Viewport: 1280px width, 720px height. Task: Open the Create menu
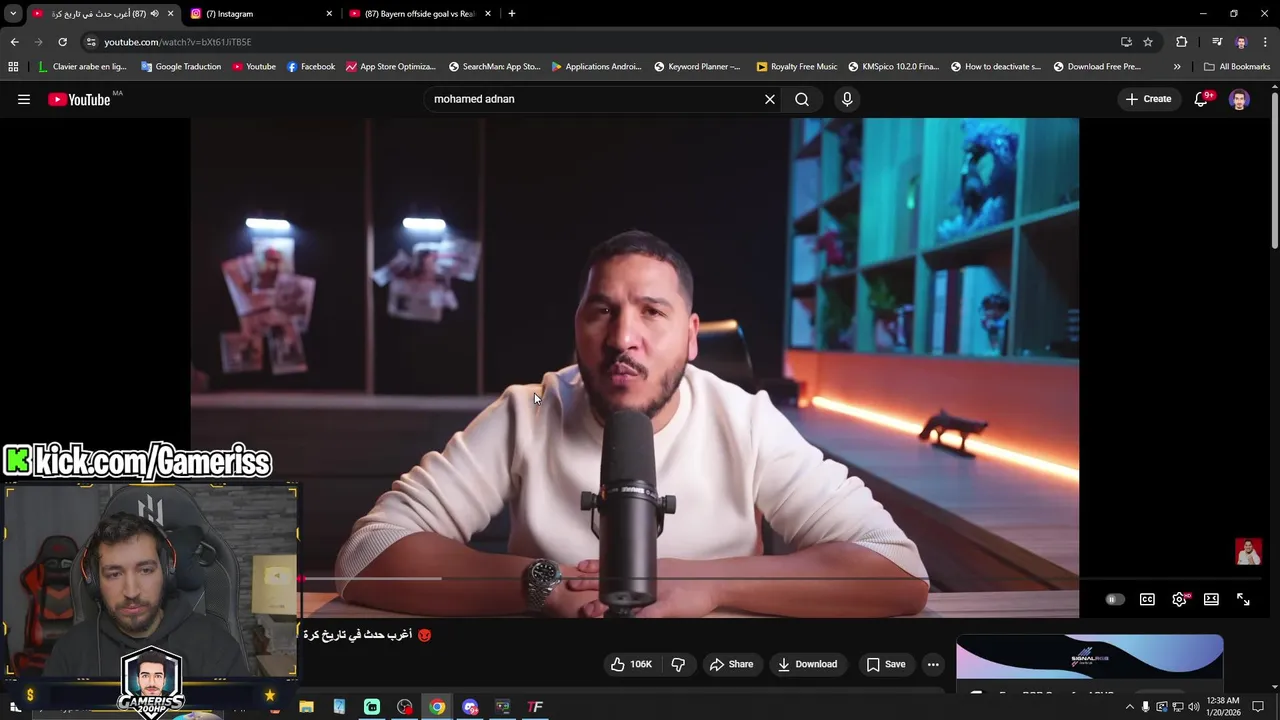1148,99
